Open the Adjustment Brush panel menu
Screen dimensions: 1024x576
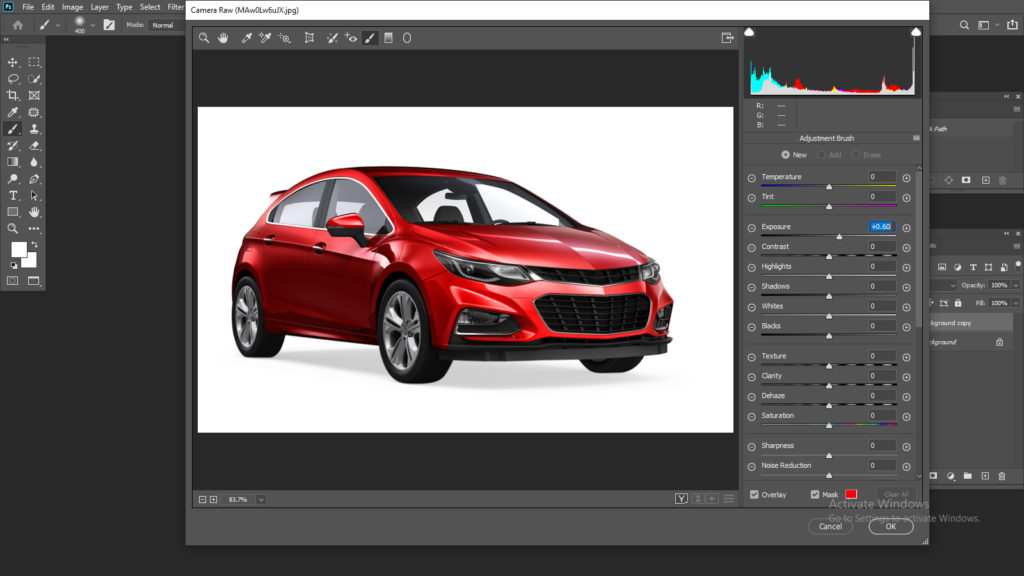click(x=916, y=138)
